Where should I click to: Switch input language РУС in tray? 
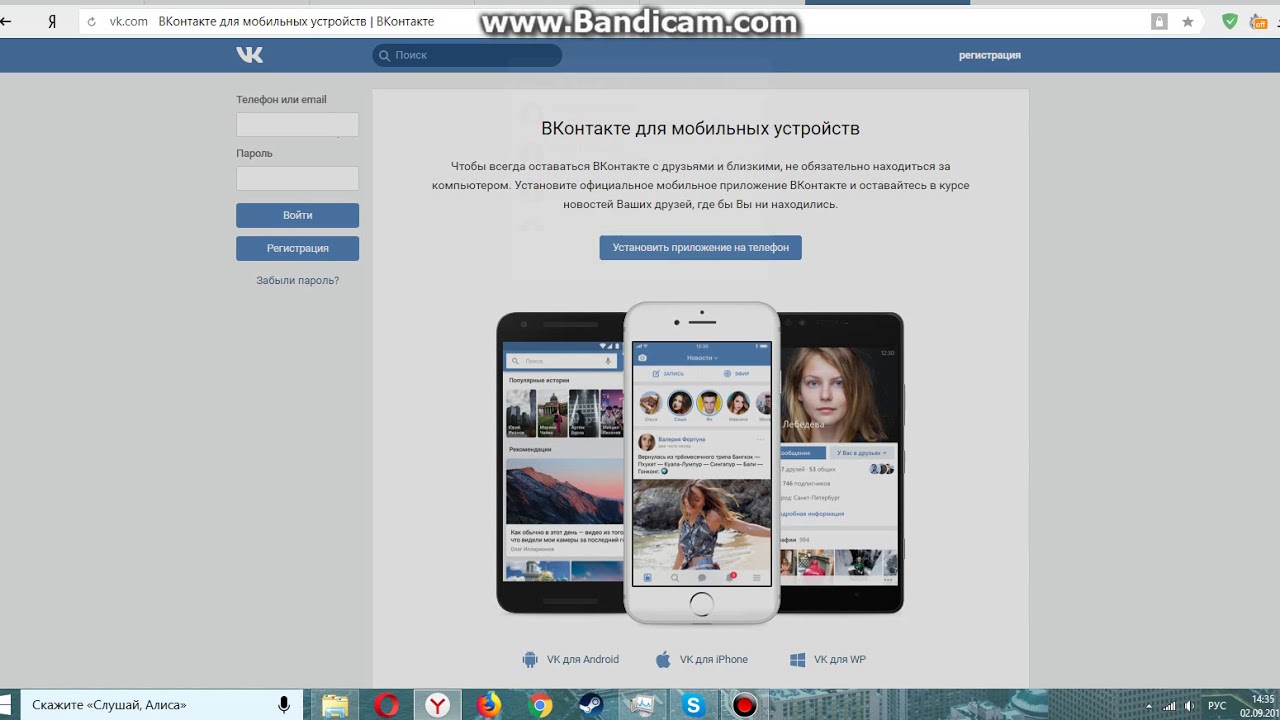point(1217,706)
